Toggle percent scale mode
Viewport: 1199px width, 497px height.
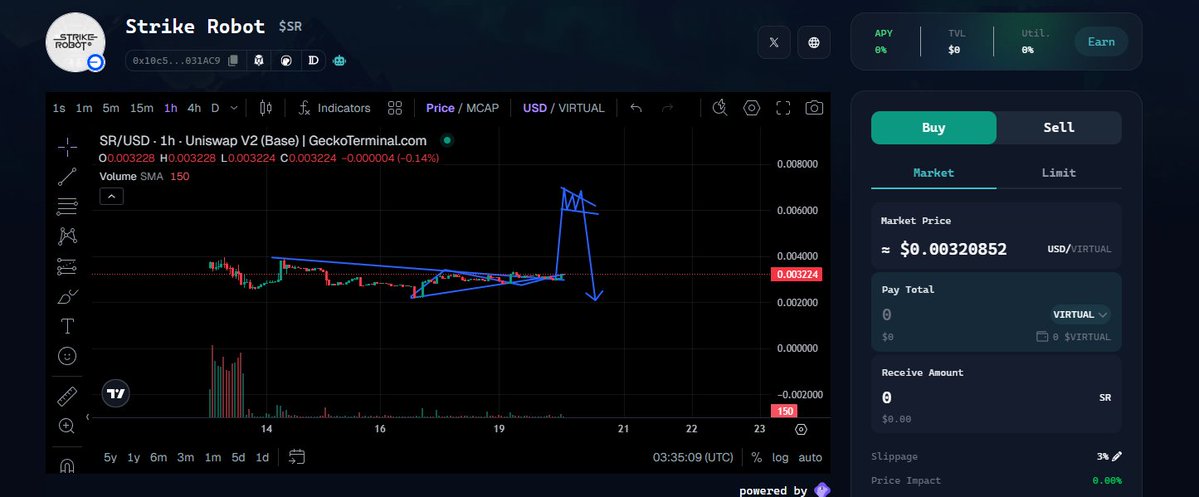756,457
